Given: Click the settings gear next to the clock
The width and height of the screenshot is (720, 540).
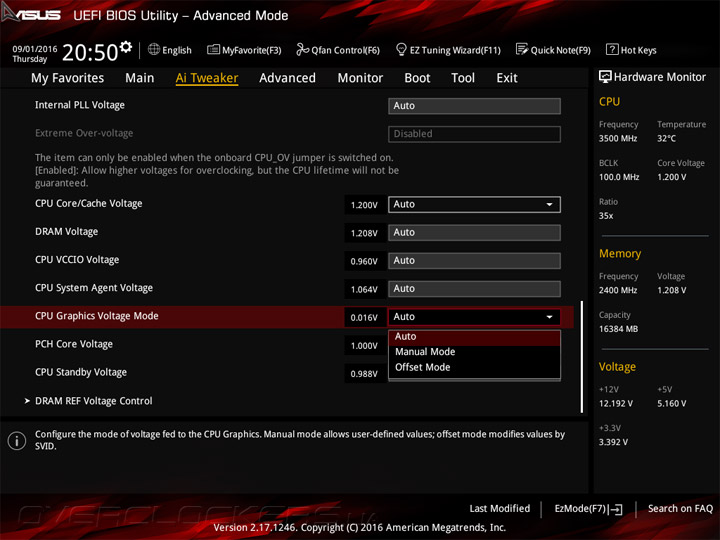Looking at the screenshot, I should point(126,47).
